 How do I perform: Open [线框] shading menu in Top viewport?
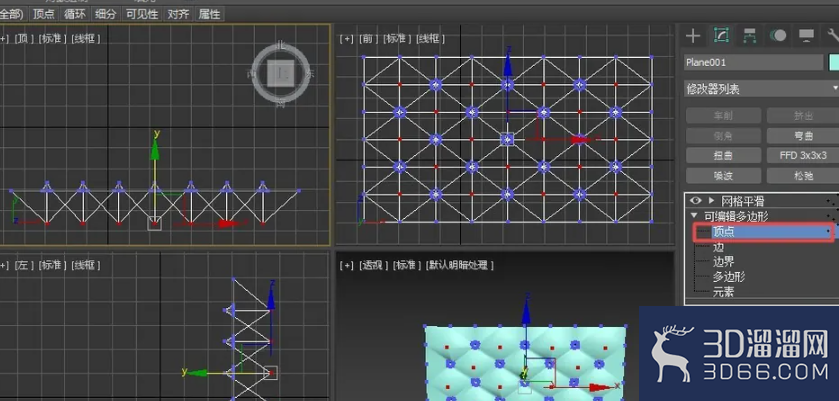coord(86,39)
